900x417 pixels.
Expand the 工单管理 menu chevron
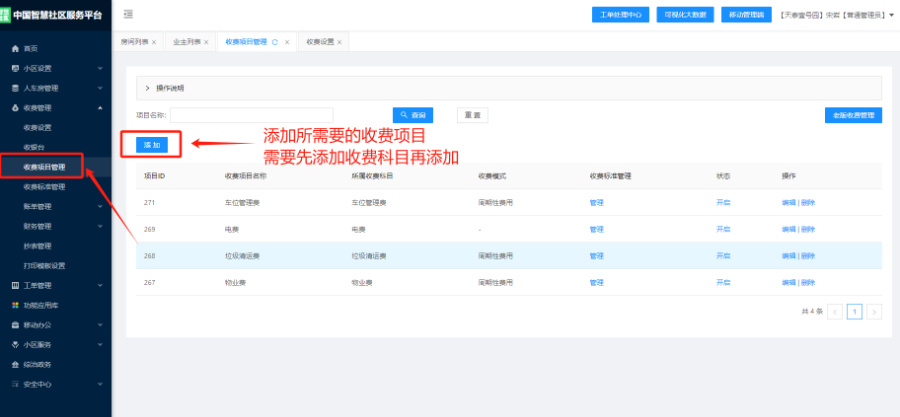100,286
